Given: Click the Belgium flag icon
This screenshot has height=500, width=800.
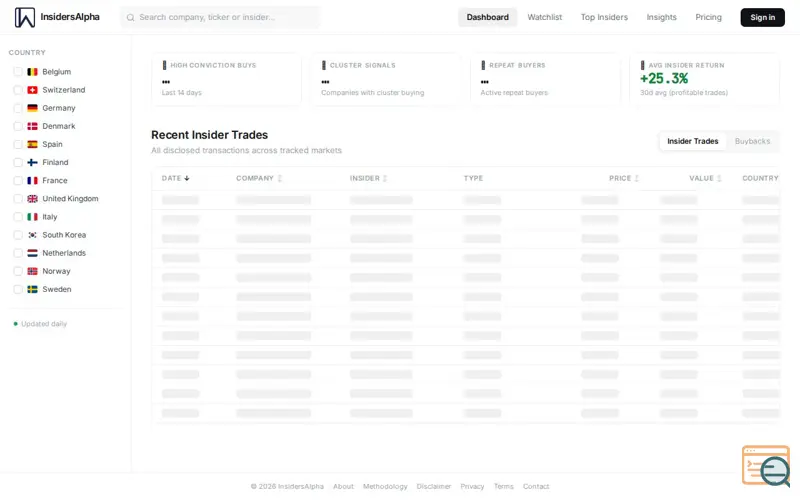Looking at the screenshot, I should (32, 72).
